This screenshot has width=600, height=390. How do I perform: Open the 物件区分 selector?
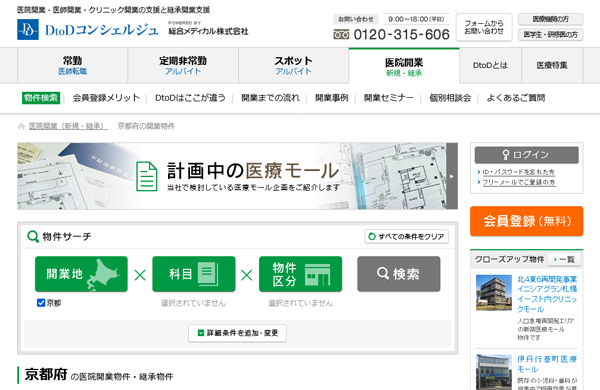coord(300,274)
